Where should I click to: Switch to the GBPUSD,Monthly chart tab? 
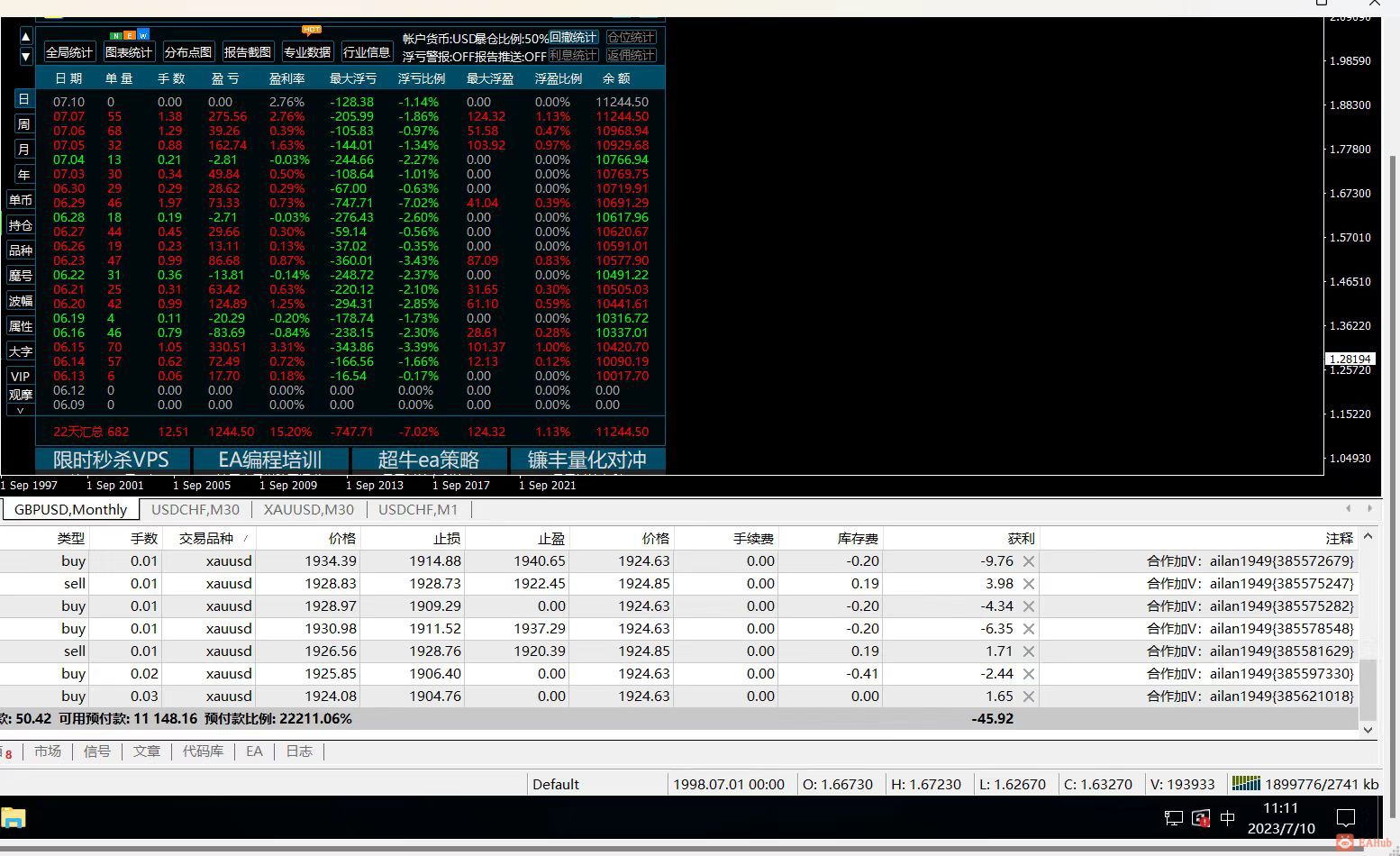(x=71, y=509)
